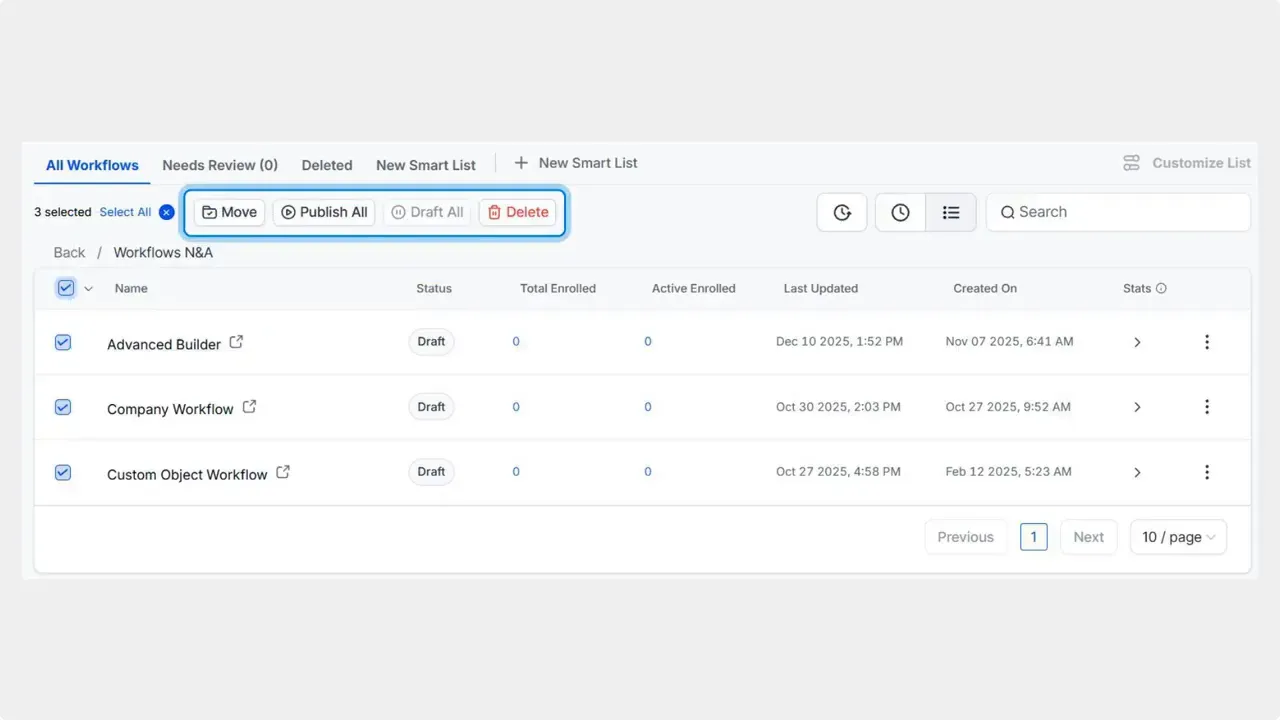The height and width of the screenshot is (720, 1280).
Task: Expand stats for Company Workflow row
Action: (x=1137, y=407)
